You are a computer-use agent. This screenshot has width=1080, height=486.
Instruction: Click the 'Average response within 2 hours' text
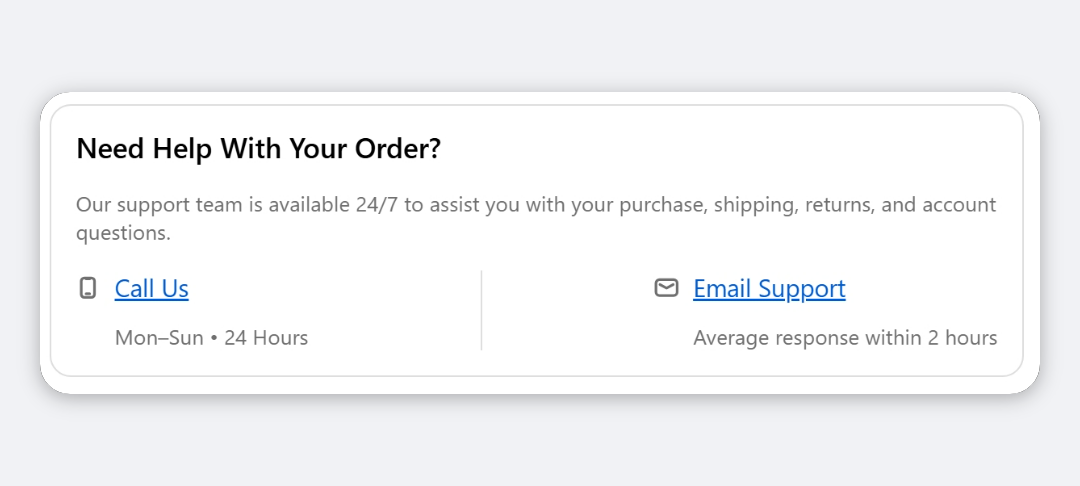[845, 338]
